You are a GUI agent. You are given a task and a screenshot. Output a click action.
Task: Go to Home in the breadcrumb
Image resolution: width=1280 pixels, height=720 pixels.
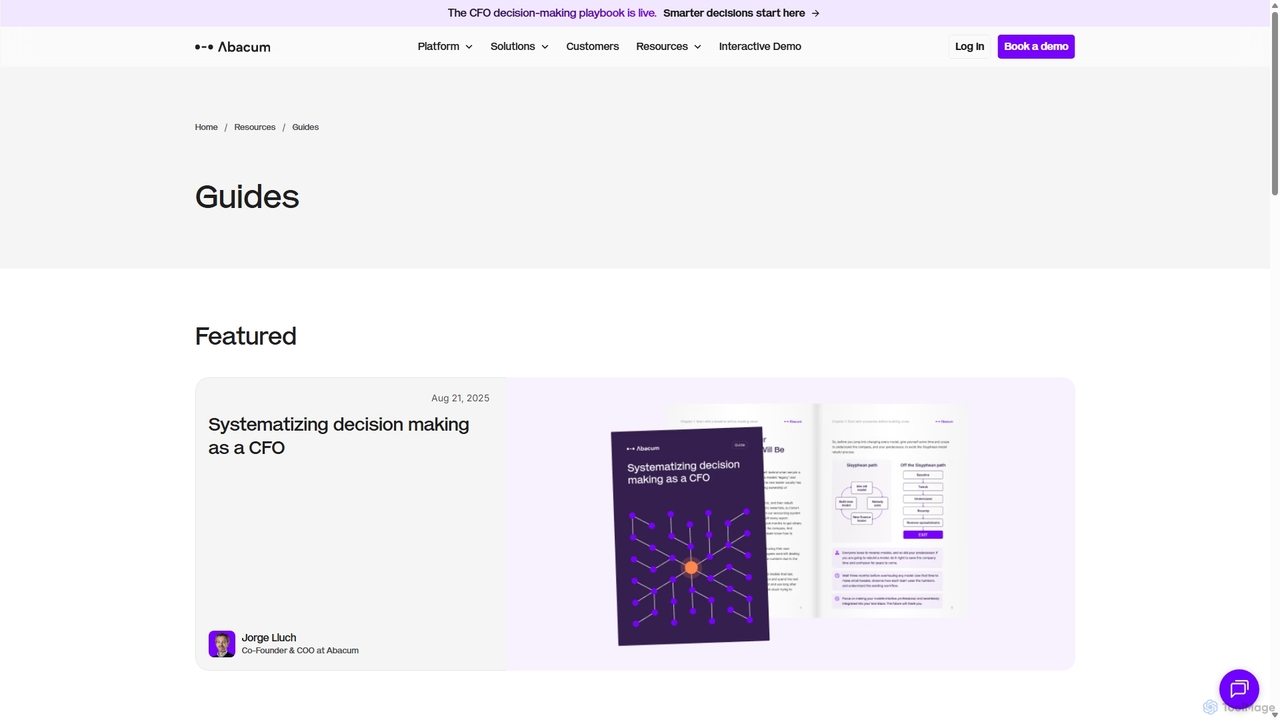206,127
